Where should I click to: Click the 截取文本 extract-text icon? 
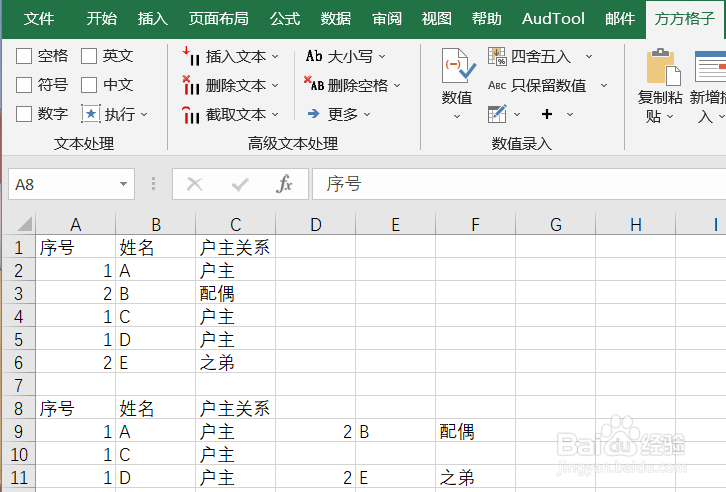[x=191, y=114]
